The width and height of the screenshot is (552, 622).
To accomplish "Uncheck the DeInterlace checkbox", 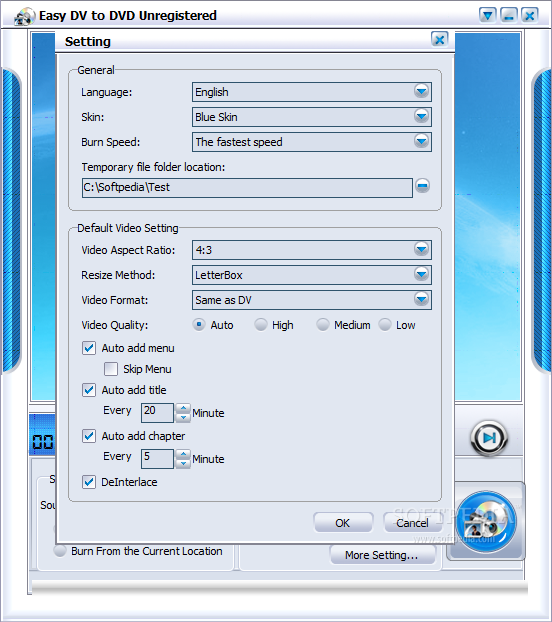I will pos(89,482).
